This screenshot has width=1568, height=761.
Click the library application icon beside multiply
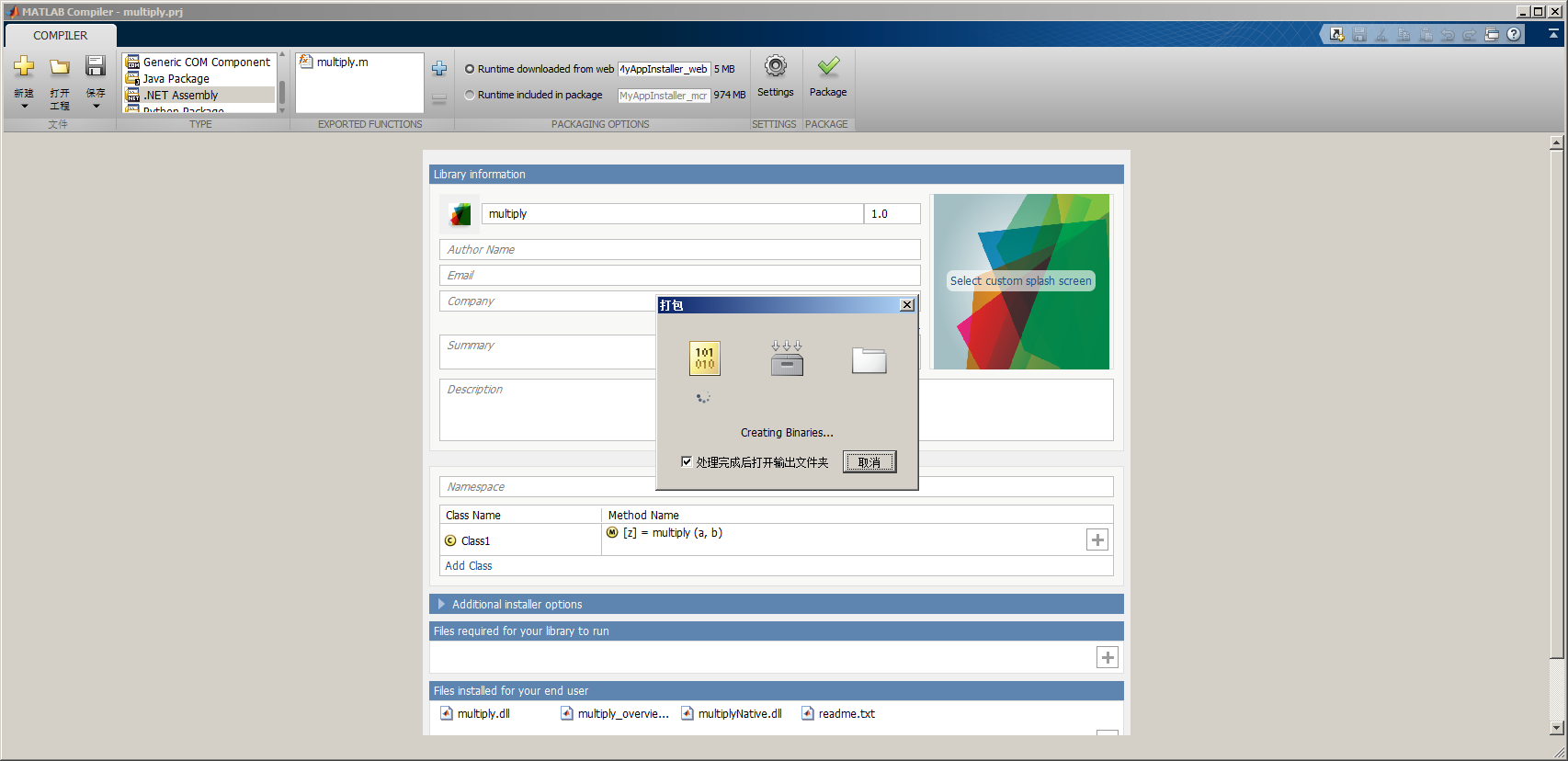(460, 214)
